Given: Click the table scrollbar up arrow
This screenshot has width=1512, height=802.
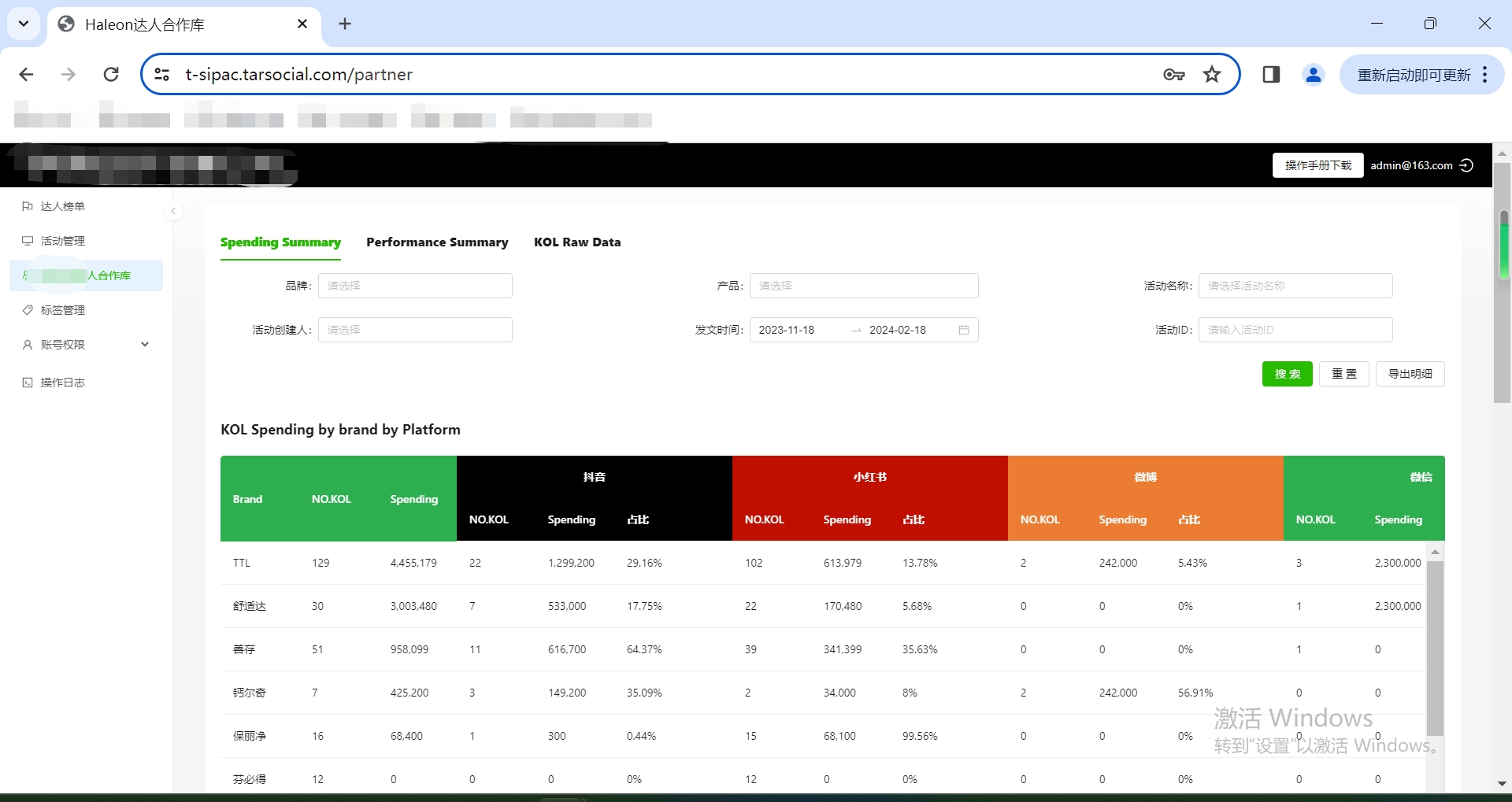Looking at the screenshot, I should point(1436,552).
